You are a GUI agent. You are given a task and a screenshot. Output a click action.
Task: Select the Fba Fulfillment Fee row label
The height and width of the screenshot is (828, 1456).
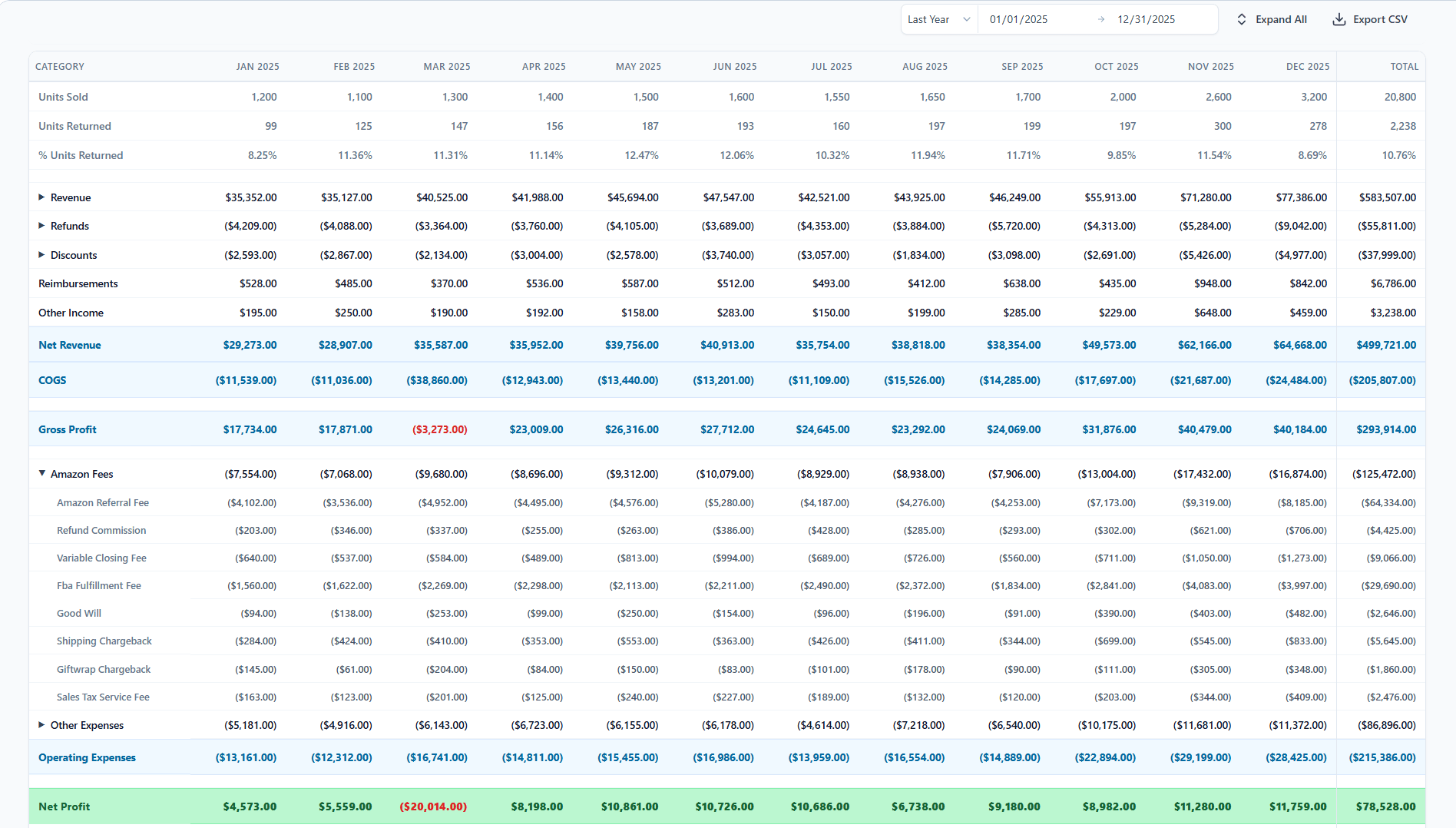(99, 586)
